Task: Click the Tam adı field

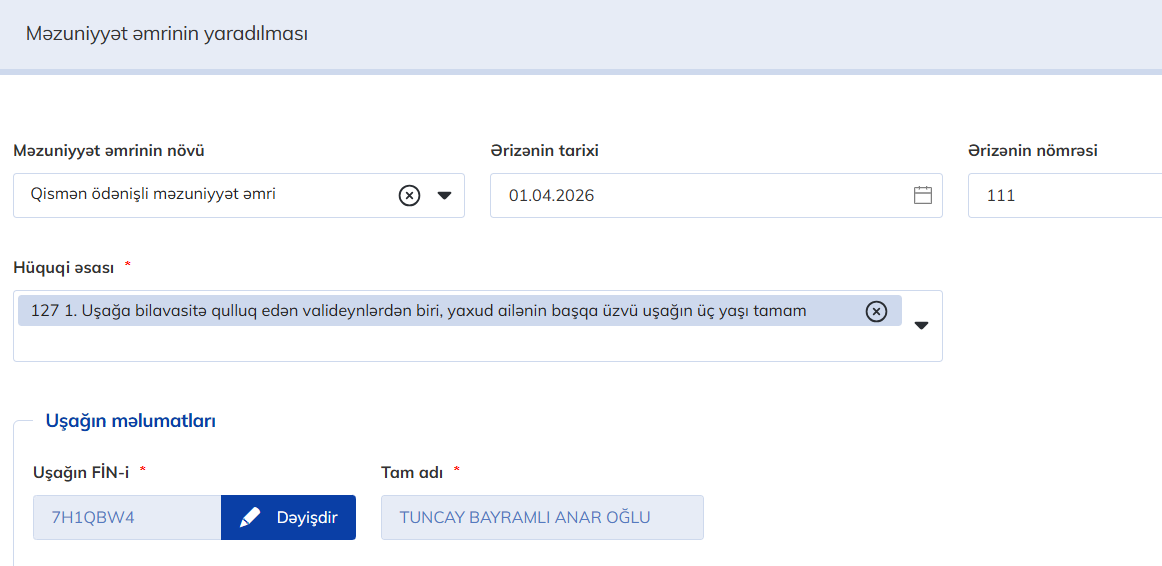Action: click(541, 518)
